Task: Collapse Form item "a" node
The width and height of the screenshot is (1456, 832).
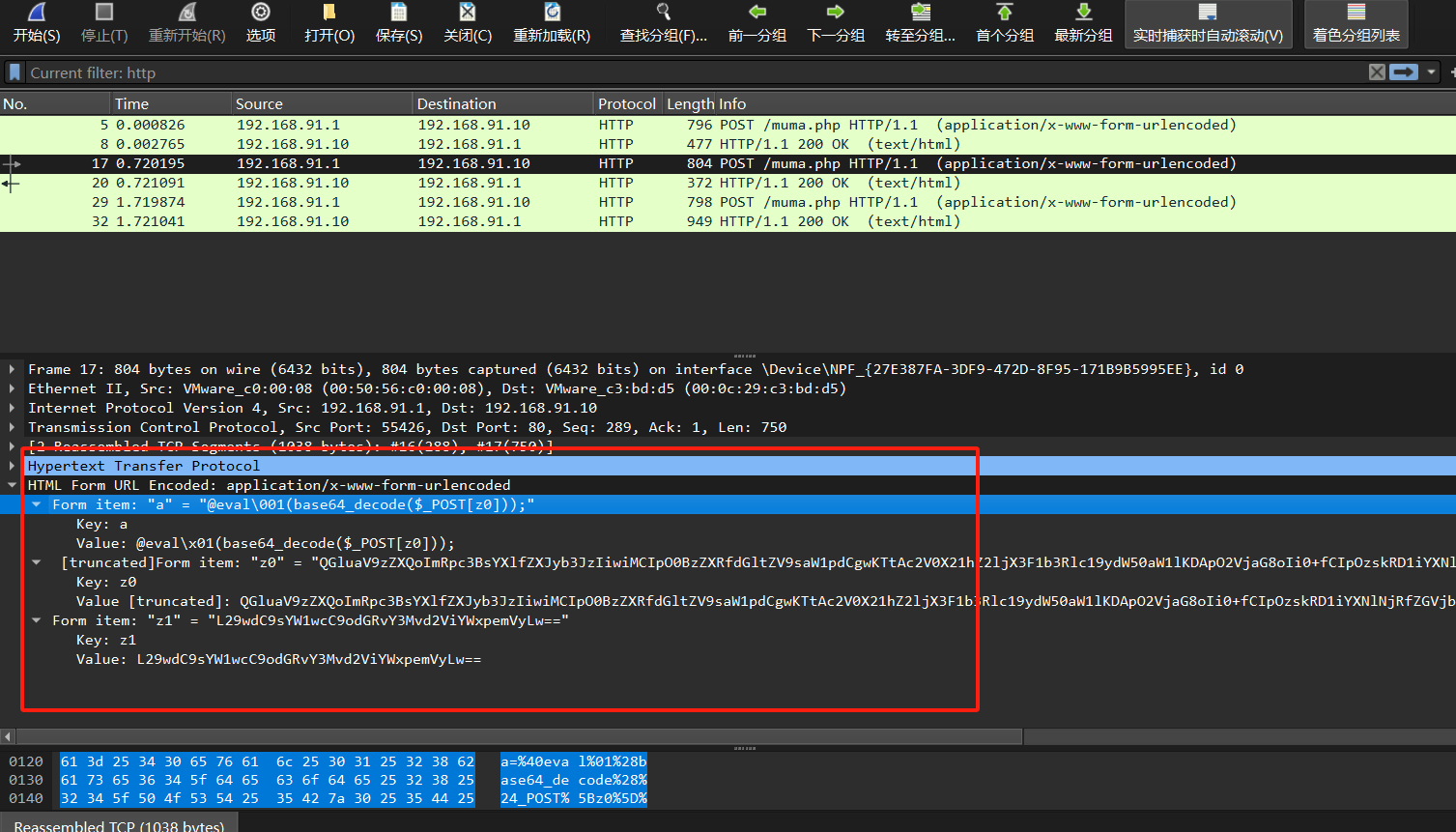Action: point(36,504)
